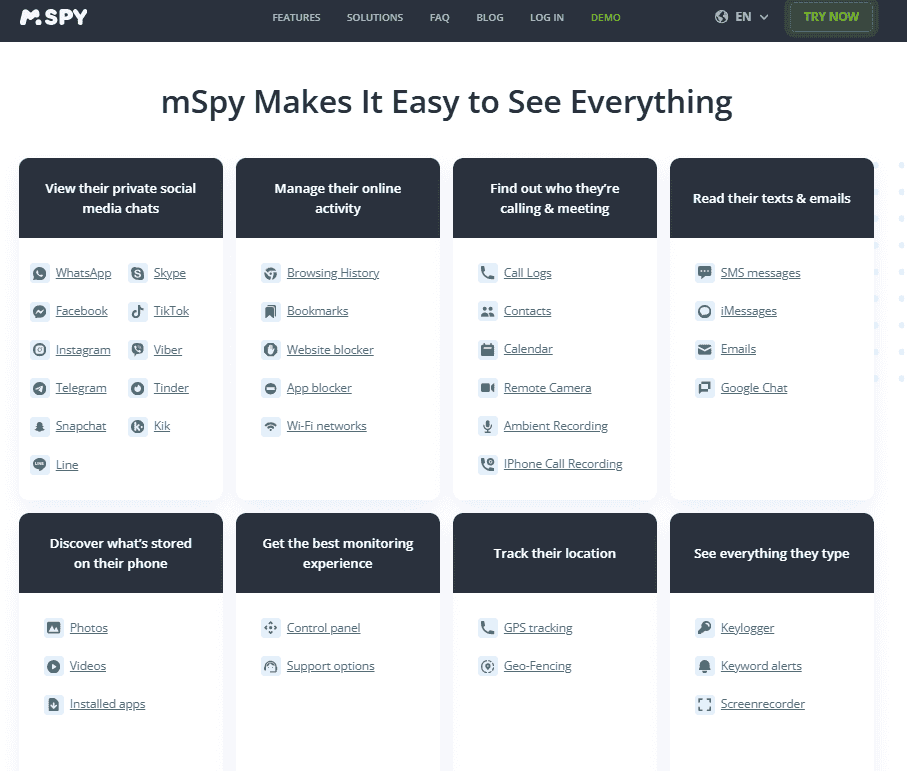The width and height of the screenshot is (907, 771).
Task: Click the Screenrecorder frame icon
Action: click(x=705, y=704)
